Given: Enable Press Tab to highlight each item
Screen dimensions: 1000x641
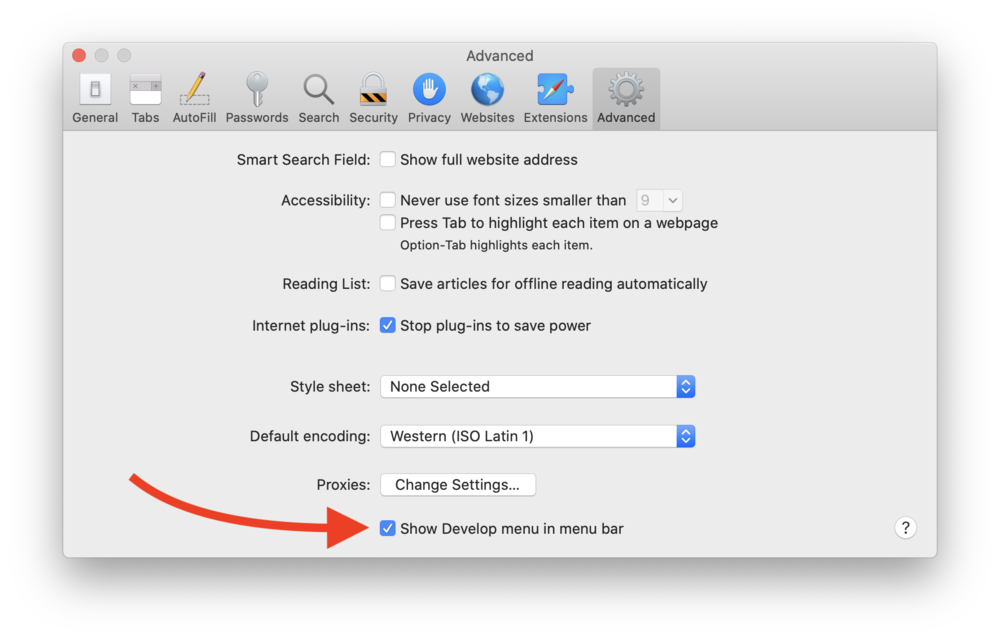Looking at the screenshot, I should [x=387, y=223].
